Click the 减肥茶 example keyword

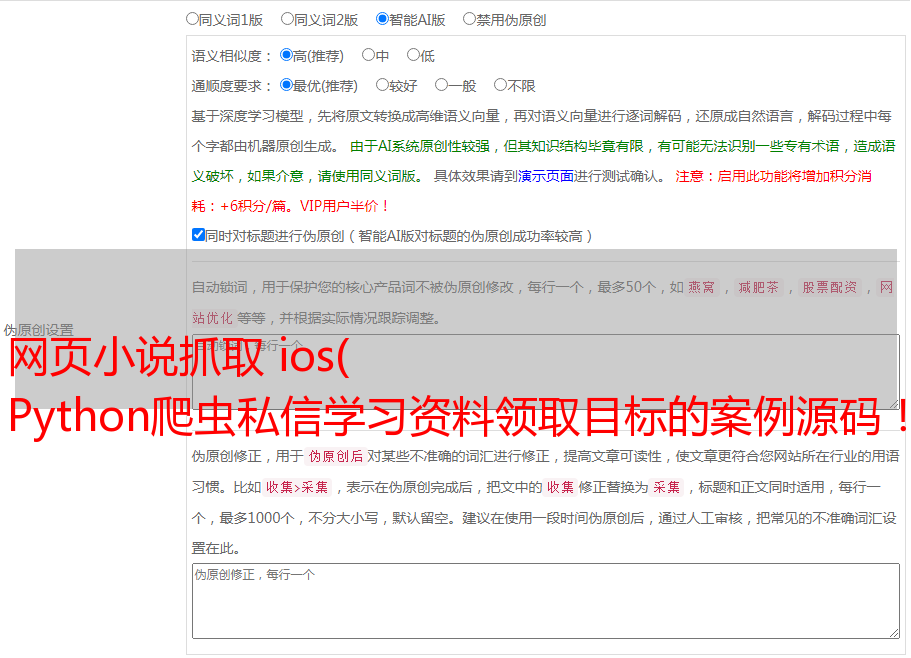click(758, 287)
